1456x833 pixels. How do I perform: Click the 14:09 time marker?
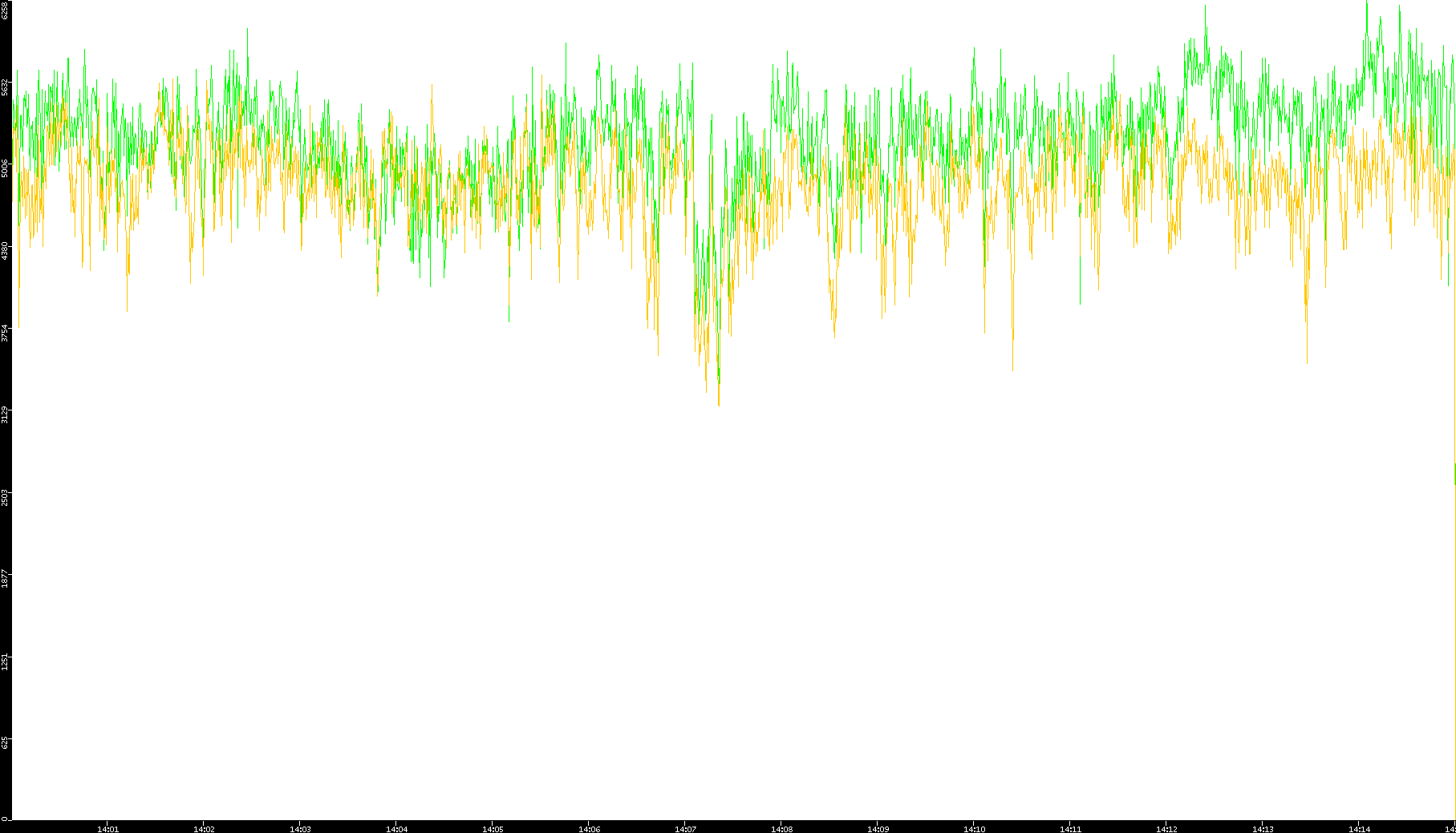[878, 828]
